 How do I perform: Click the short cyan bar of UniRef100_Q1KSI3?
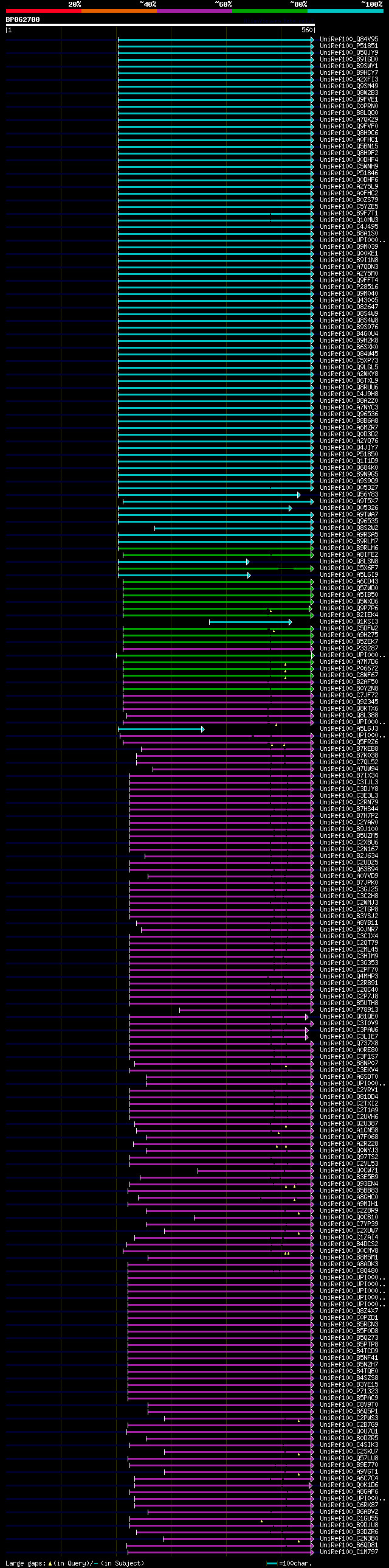pyautogui.click(x=250, y=622)
